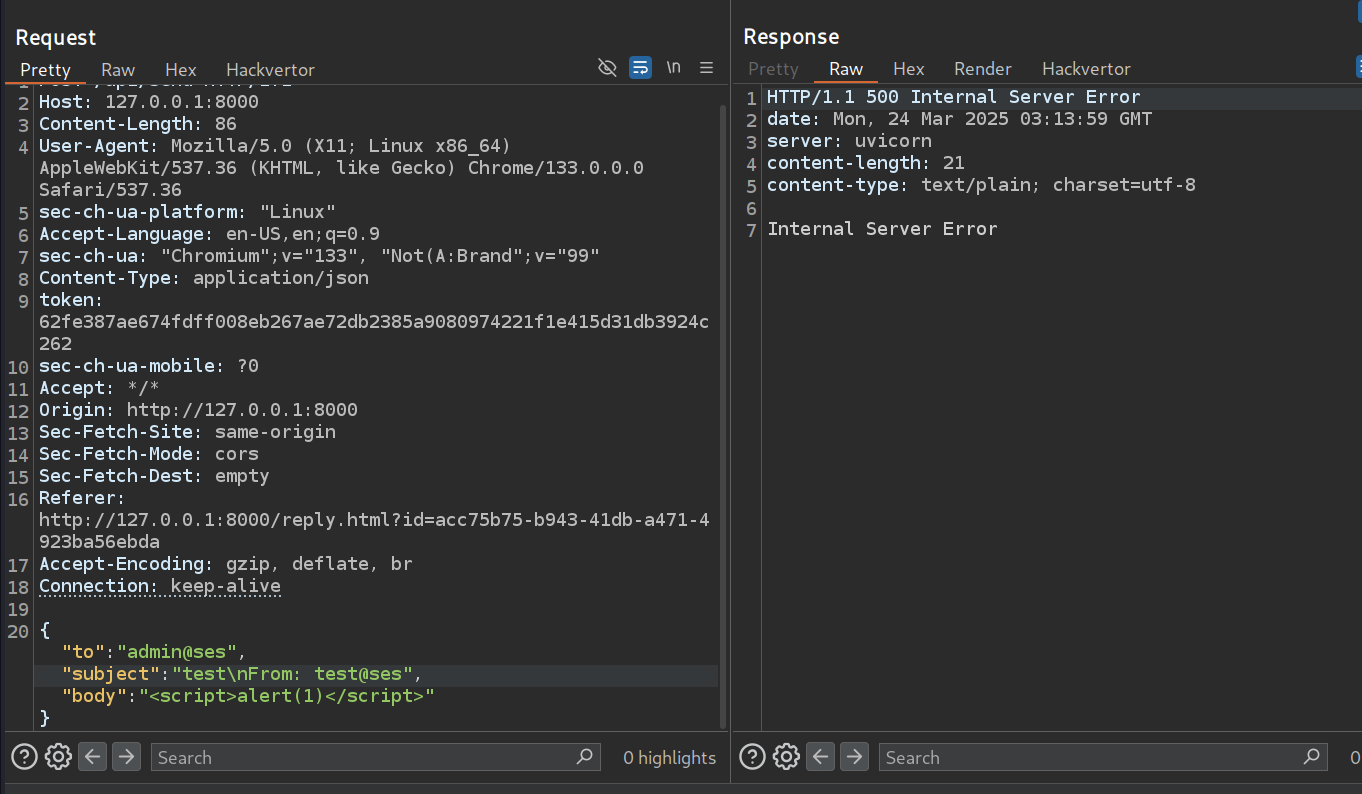Click the Request help question mark icon

[x=25, y=757]
